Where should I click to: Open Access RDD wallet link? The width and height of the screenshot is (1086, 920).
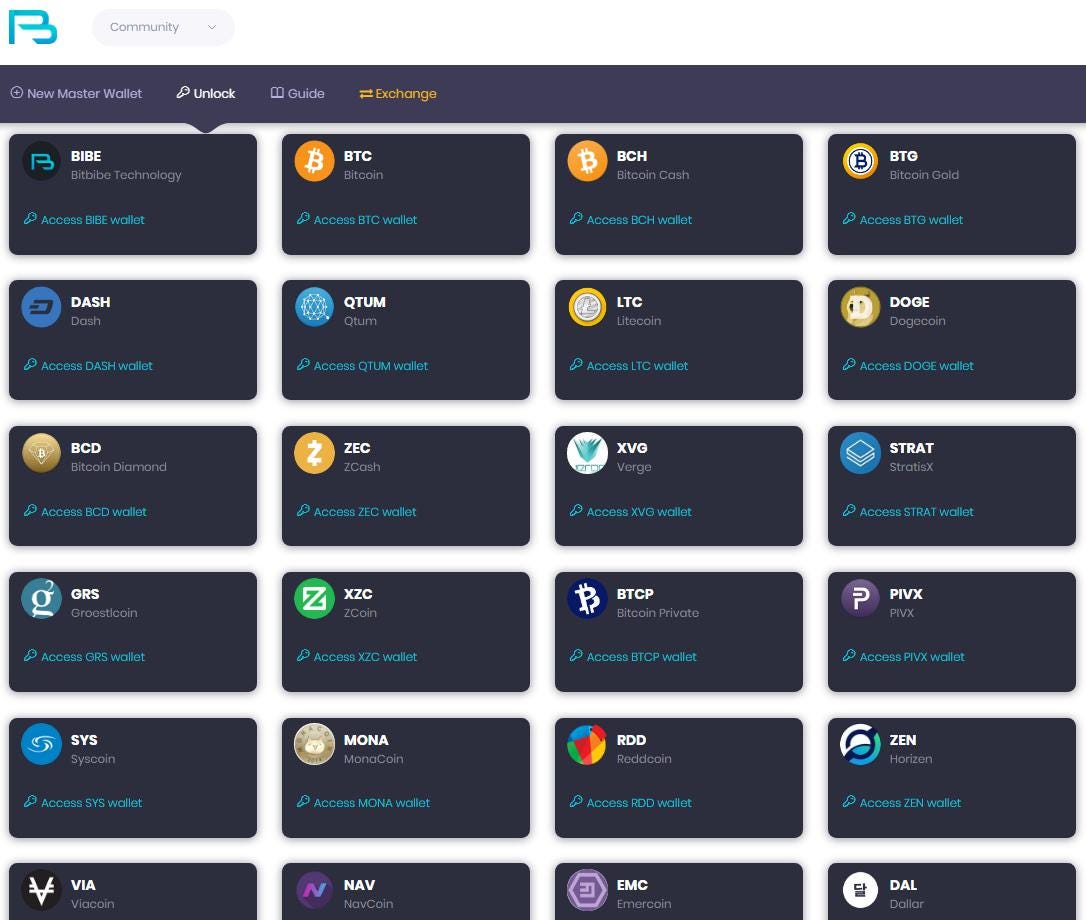[630, 802]
